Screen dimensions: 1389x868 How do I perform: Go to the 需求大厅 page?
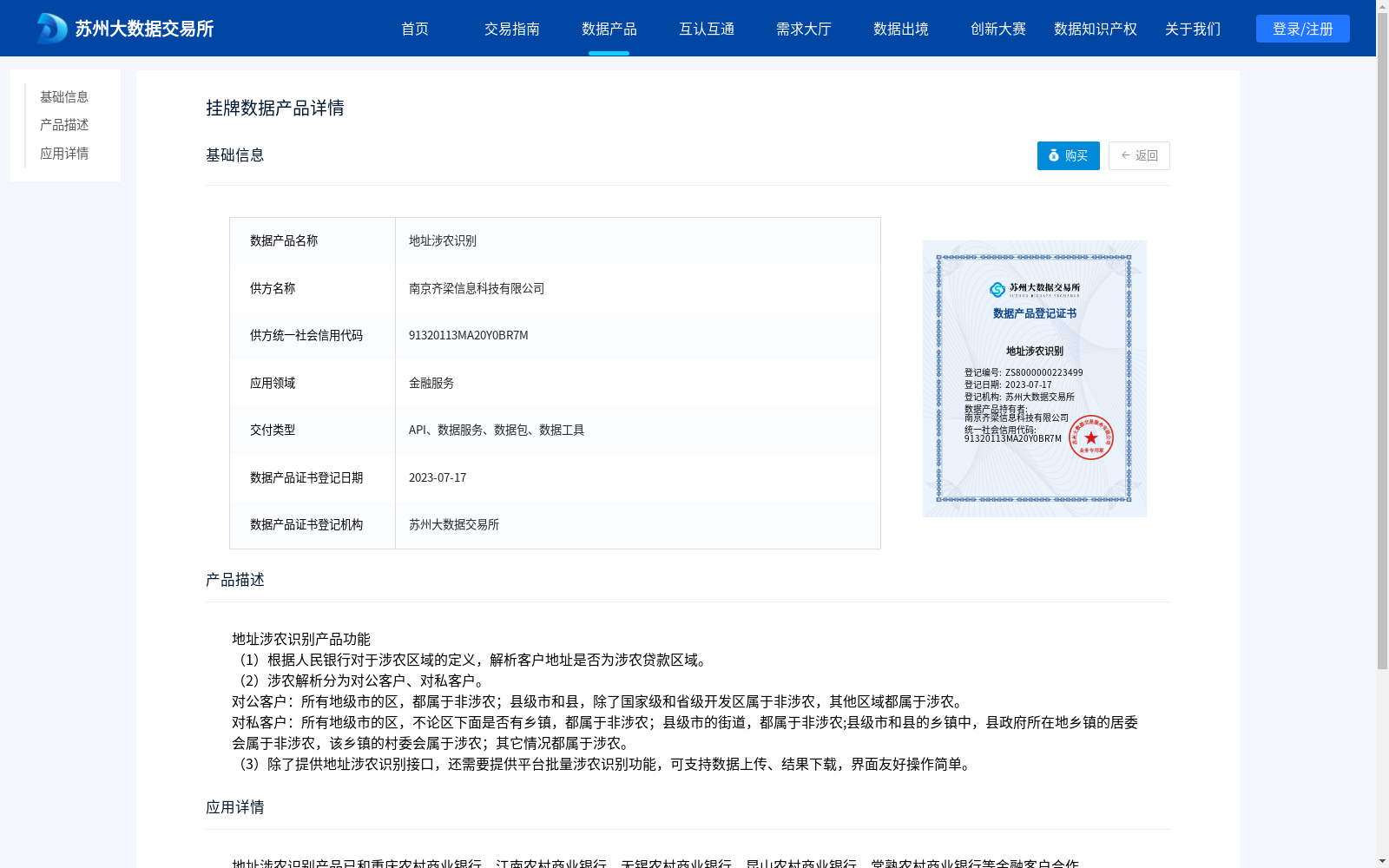[x=804, y=29]
